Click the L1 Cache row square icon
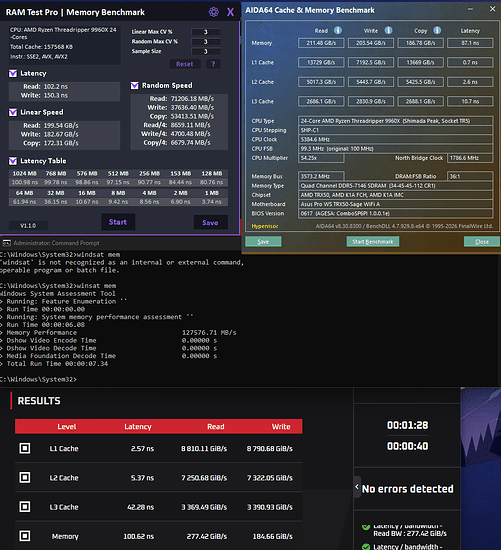The width and height of the screenshot is (501, 550). (x=25, y=448)
